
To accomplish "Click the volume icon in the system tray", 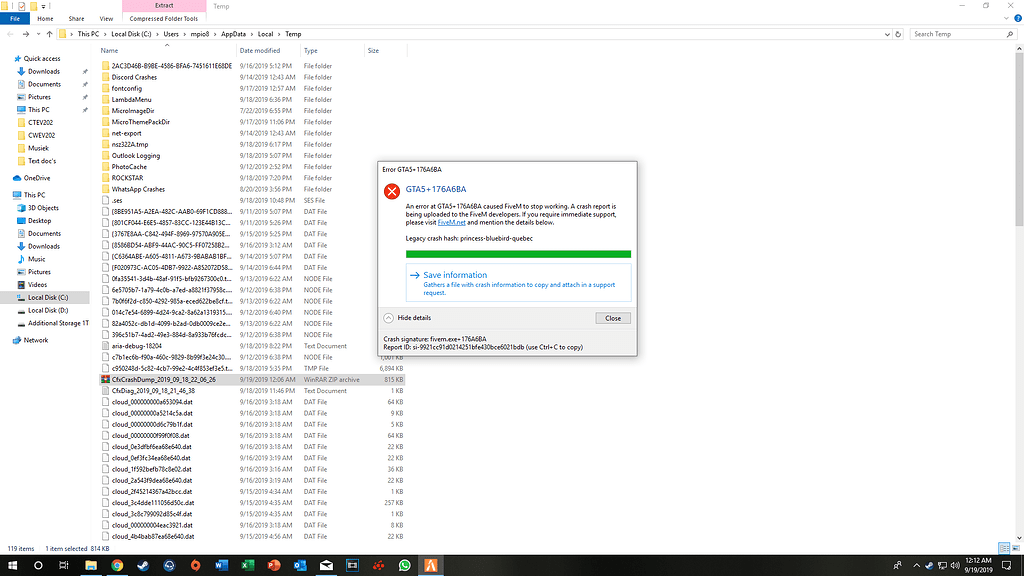I will coord(955,566).
